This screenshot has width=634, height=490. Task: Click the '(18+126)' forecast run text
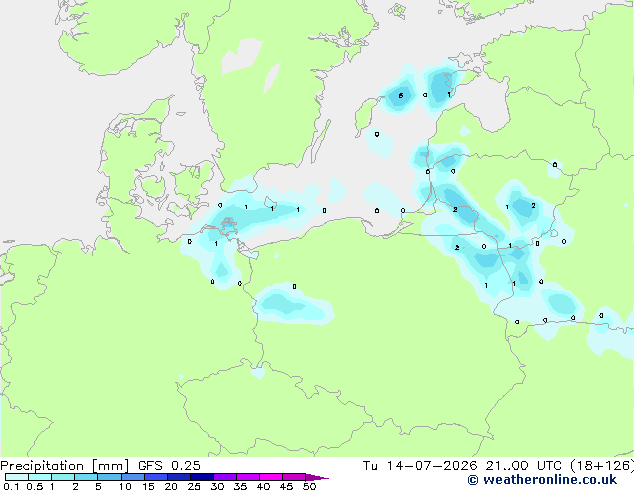coord(602,466)
